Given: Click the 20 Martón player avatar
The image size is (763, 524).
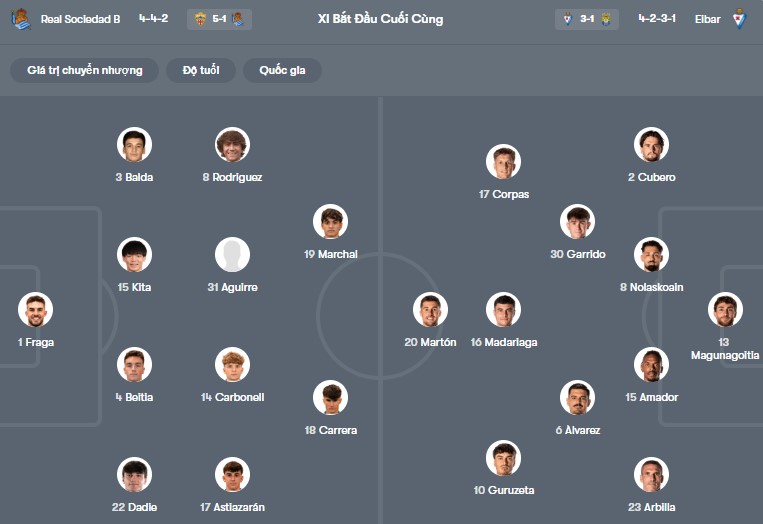Looking at the screenshot, I should click(430, 310).
